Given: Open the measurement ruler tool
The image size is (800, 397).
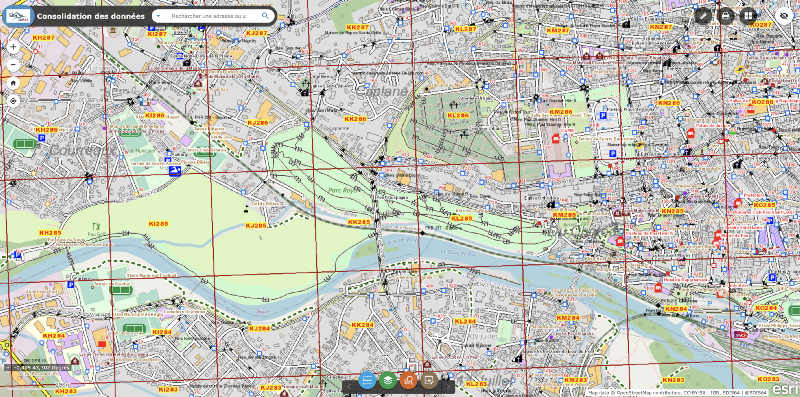Looking at the screenshot, I should (x=703, y=16).
